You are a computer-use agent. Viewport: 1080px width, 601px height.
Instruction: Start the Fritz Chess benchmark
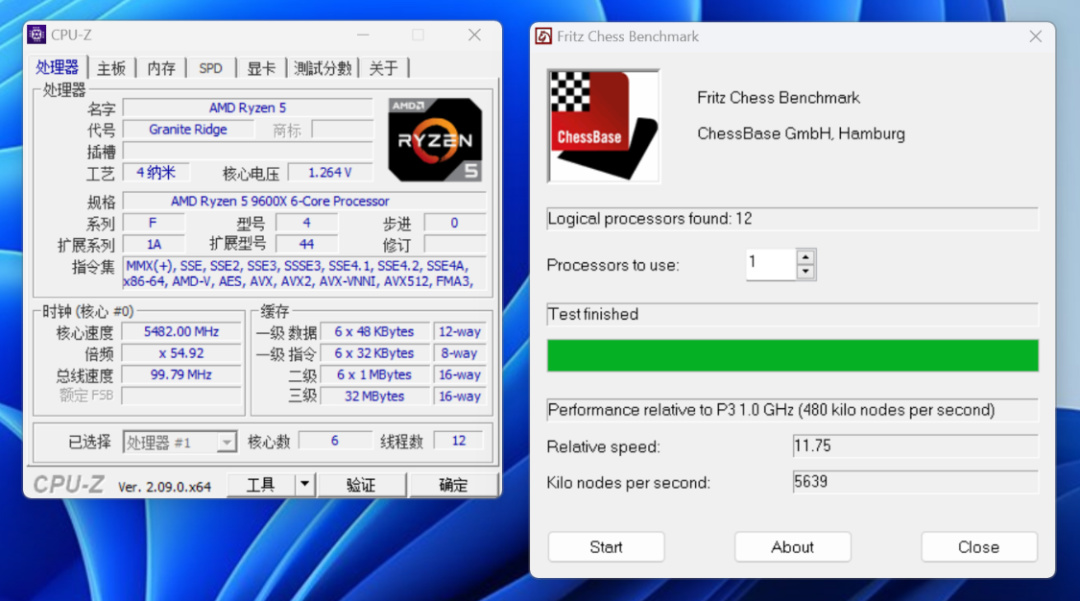[x=606, y=547]
